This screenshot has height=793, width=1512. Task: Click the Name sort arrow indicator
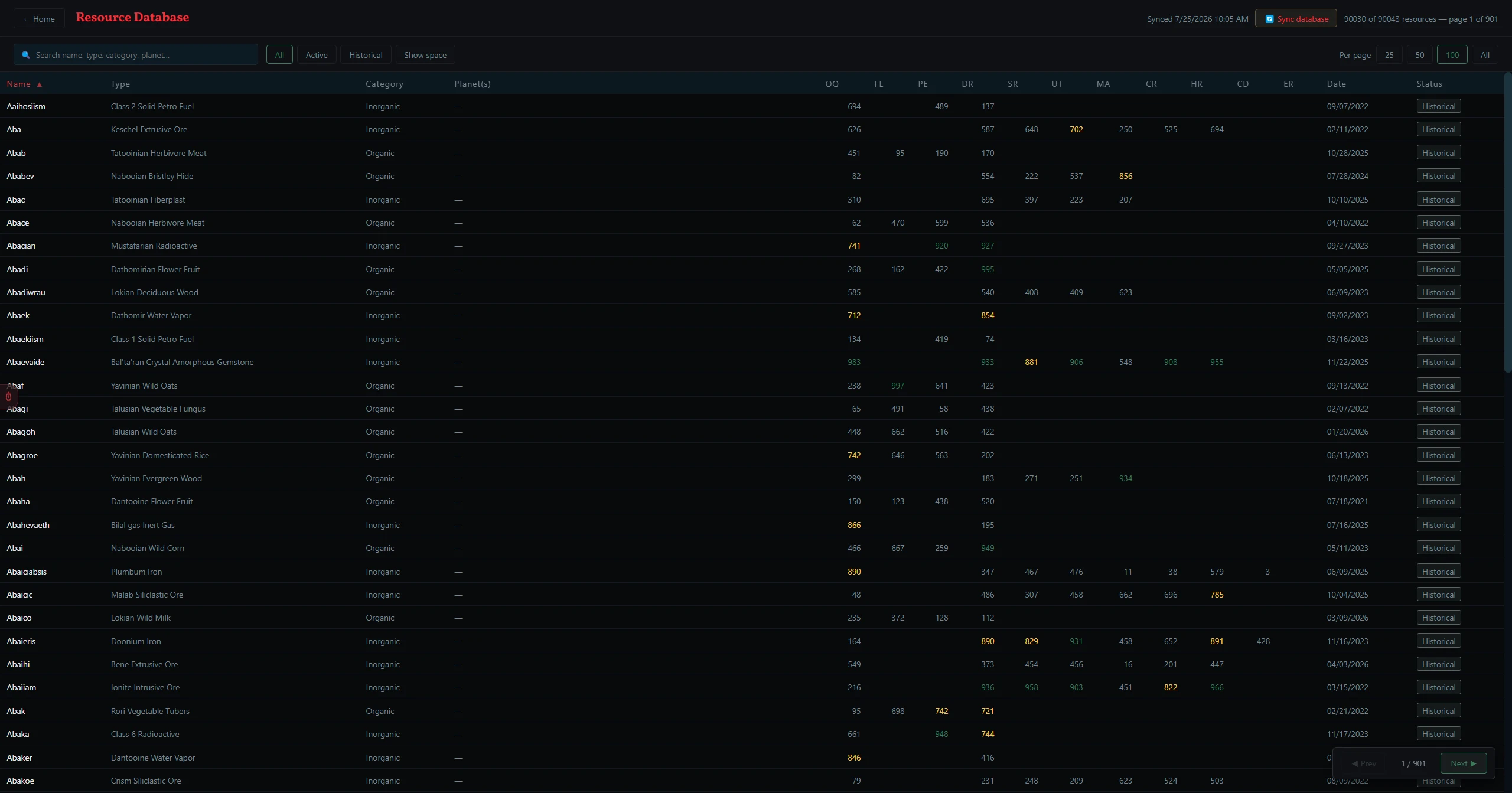pyautogui.click(x=40, y=84)
